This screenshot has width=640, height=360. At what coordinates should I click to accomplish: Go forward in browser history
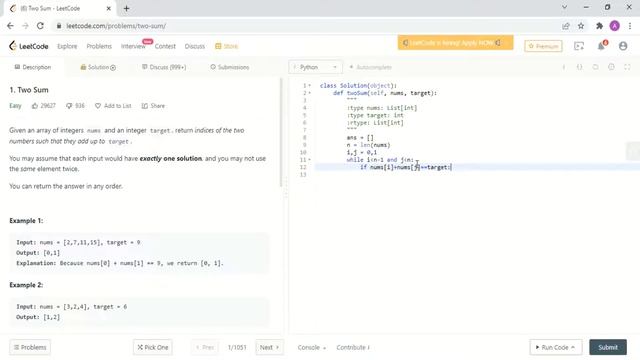tap(25, 26)
